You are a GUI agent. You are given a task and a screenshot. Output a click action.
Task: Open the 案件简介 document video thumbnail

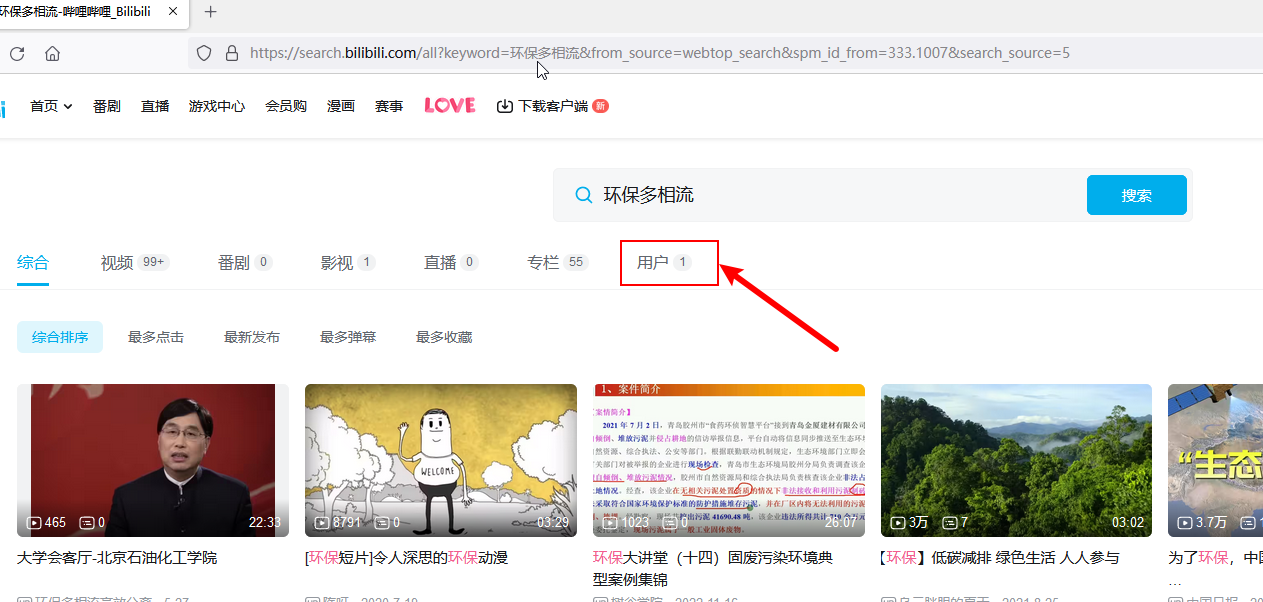coord(729,460)
